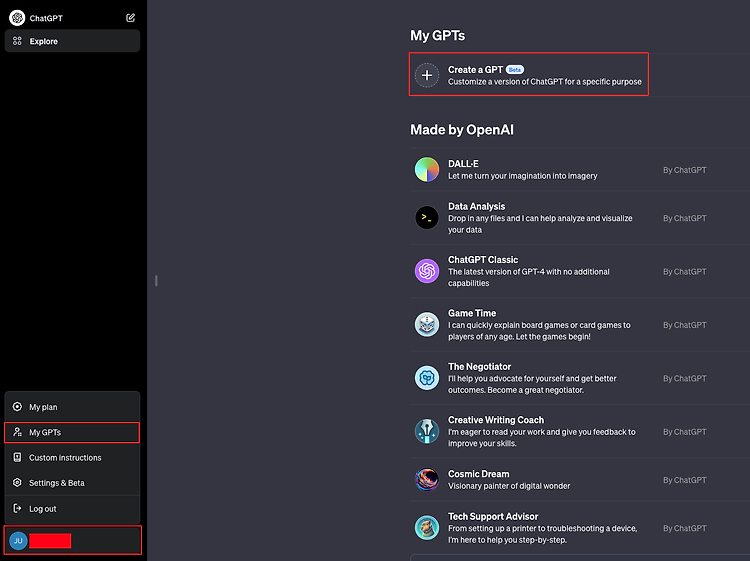Click the Data Analysis title
Screen dimensions: 750x561
click(476, 206)
